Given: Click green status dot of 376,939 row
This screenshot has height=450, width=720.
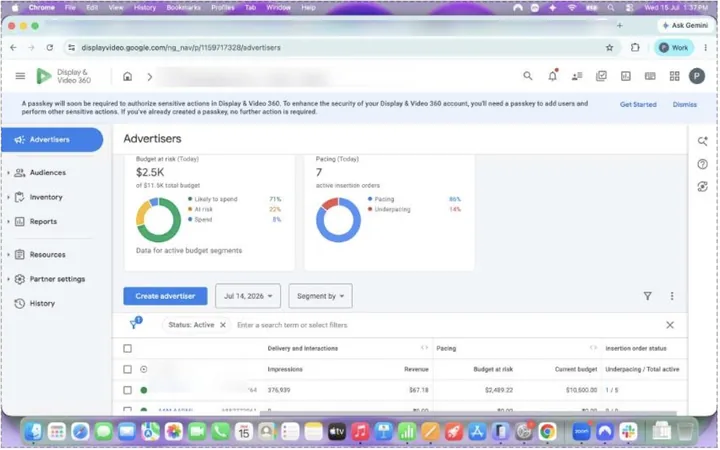Looking at the screenshot, I should [x=144, y=390].
